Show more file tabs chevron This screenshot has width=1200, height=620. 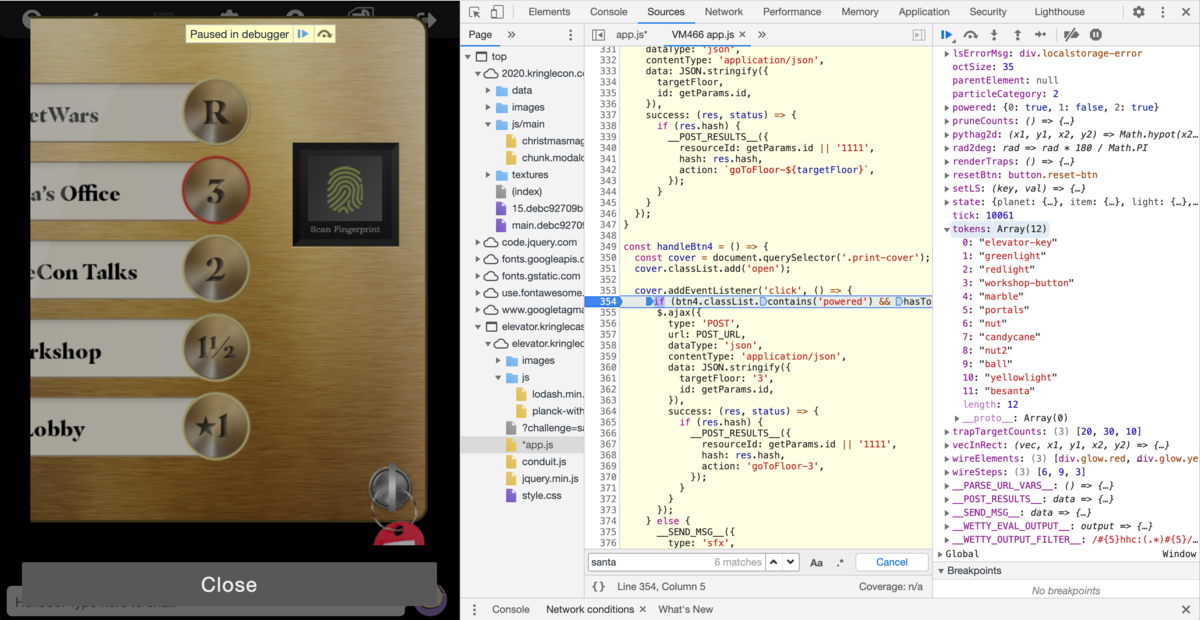762,35
